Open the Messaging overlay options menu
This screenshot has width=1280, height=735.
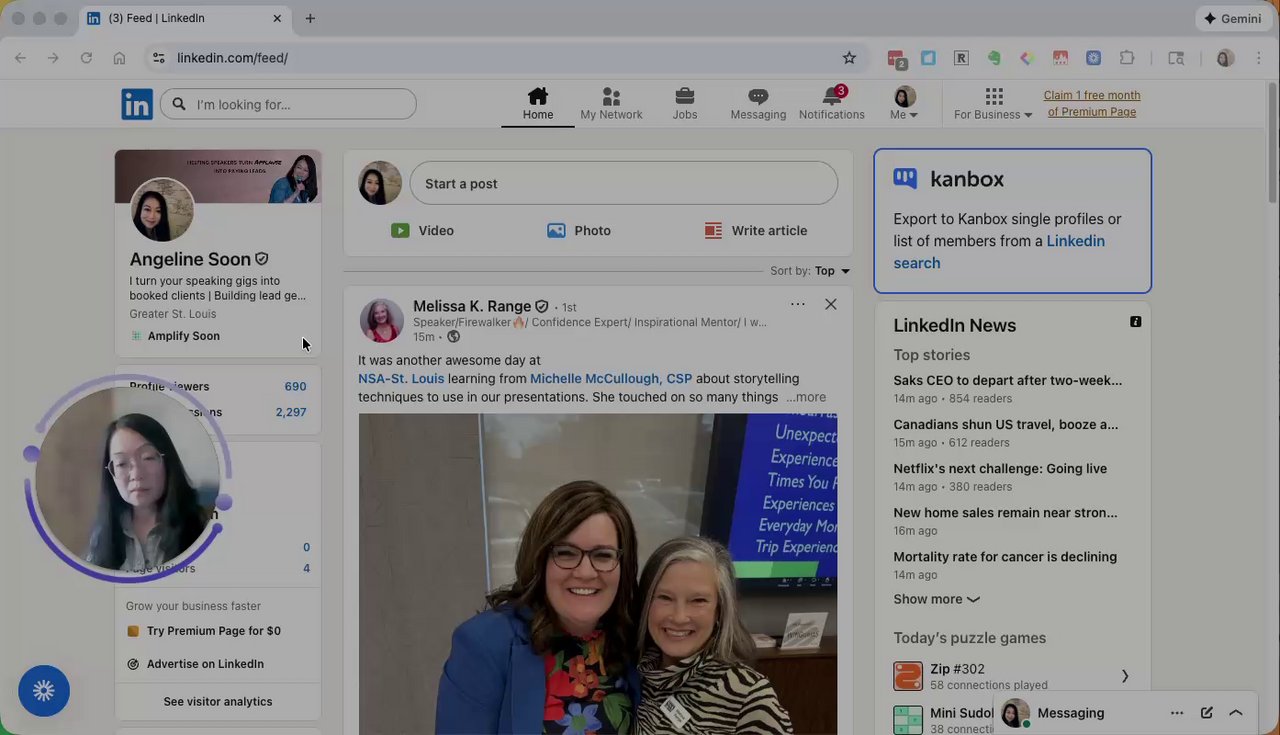pos(1177,713)
